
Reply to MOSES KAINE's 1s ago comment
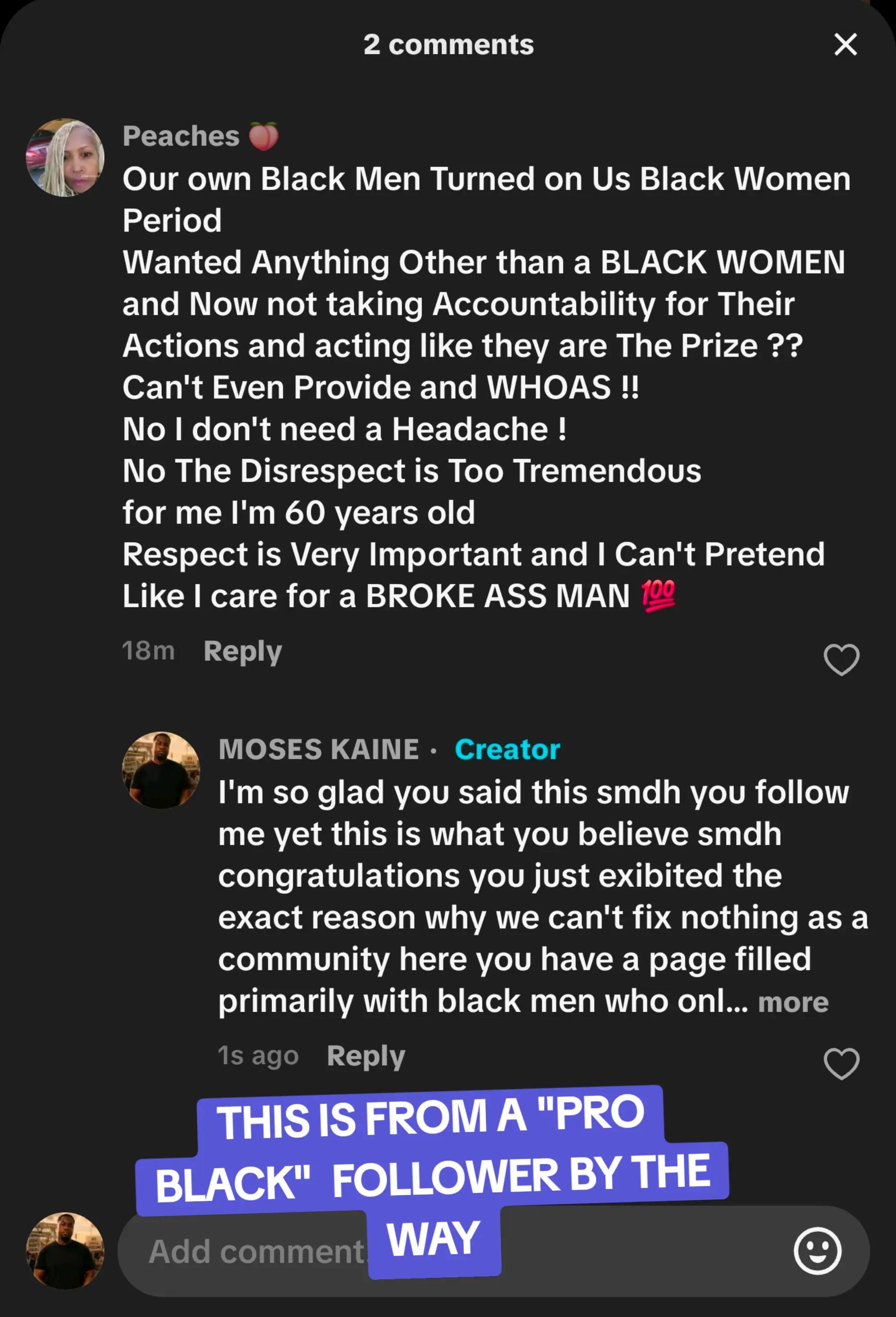point(366,1056)
